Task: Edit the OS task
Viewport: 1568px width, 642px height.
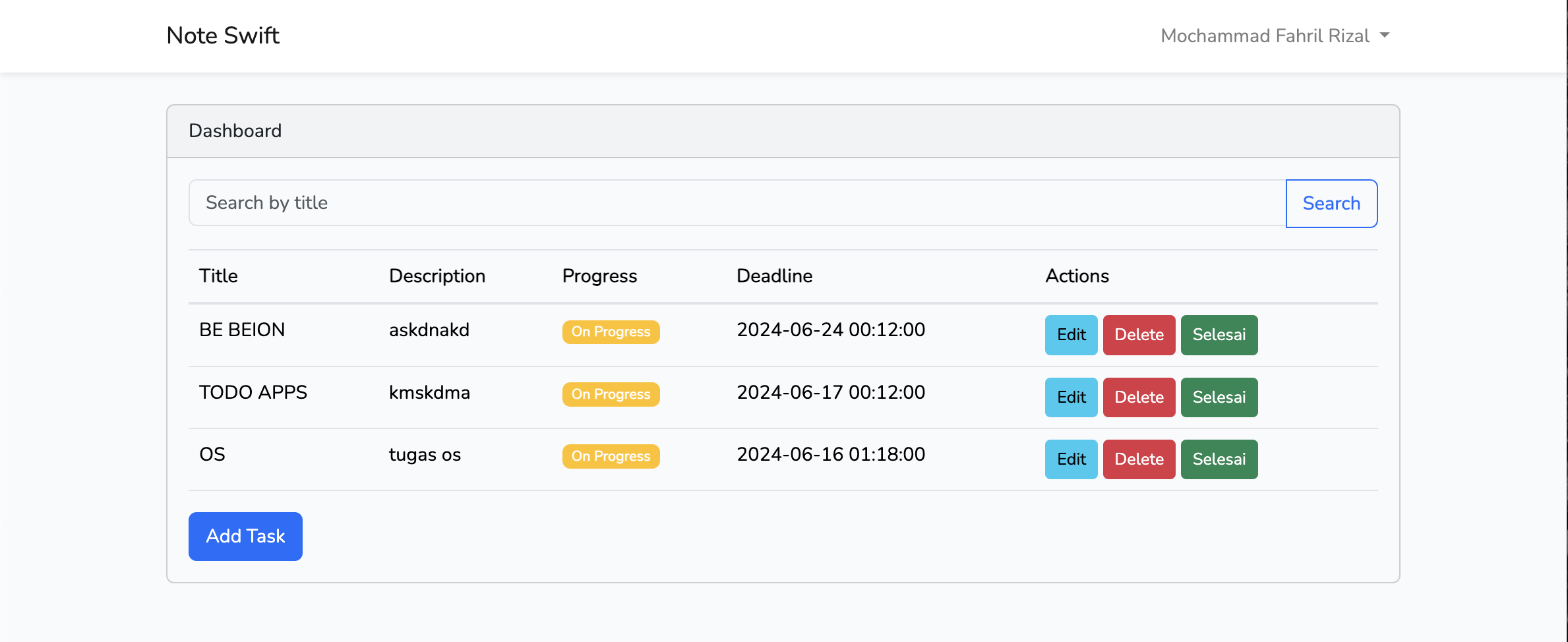Action: (1071, 459)
